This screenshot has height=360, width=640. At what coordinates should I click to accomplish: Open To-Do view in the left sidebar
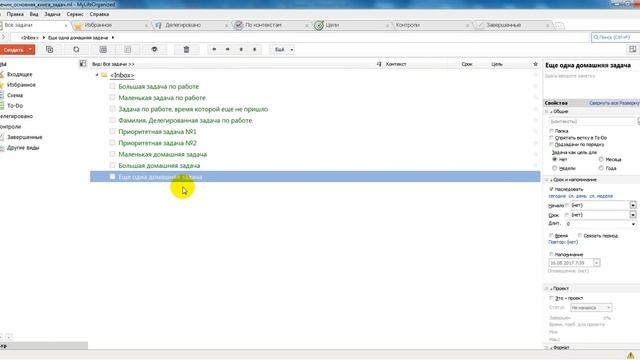(x=15, y=106)
